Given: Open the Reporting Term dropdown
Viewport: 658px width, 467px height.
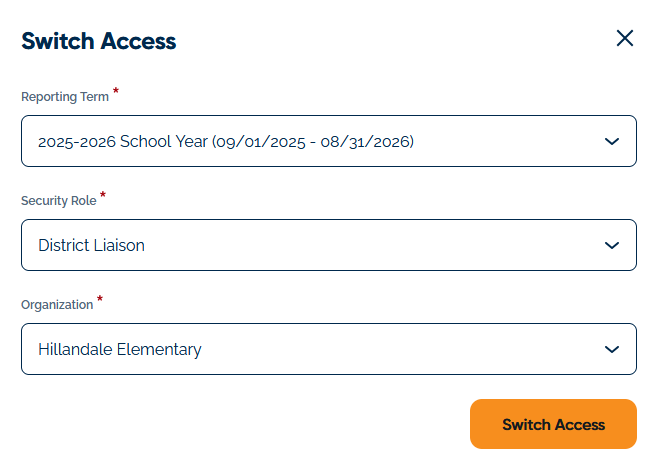Looking at the screenshot, I should (x=328, y=142).
